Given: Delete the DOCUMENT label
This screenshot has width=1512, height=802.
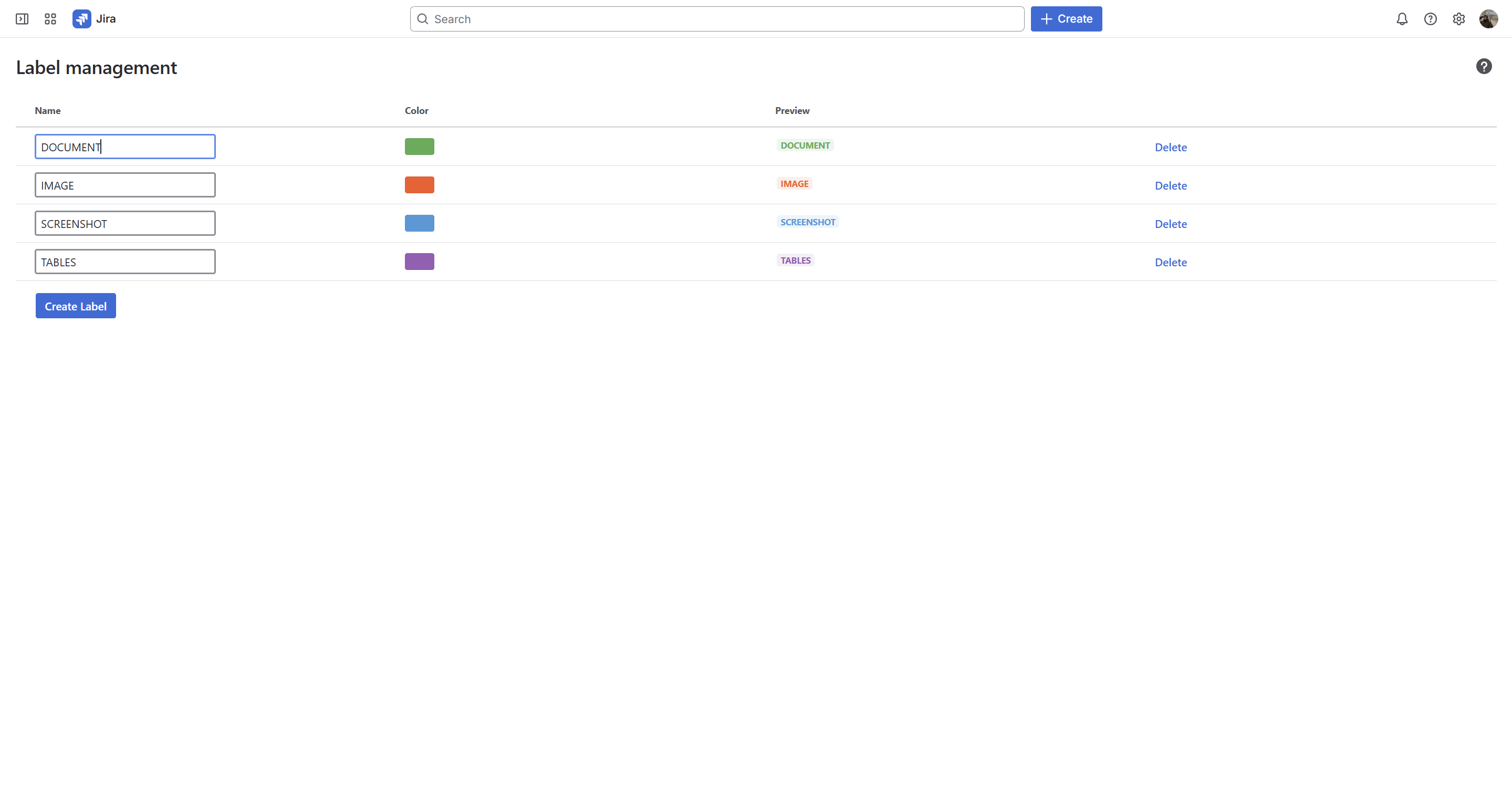Looking at the screenshot, I should point(1171,147).
